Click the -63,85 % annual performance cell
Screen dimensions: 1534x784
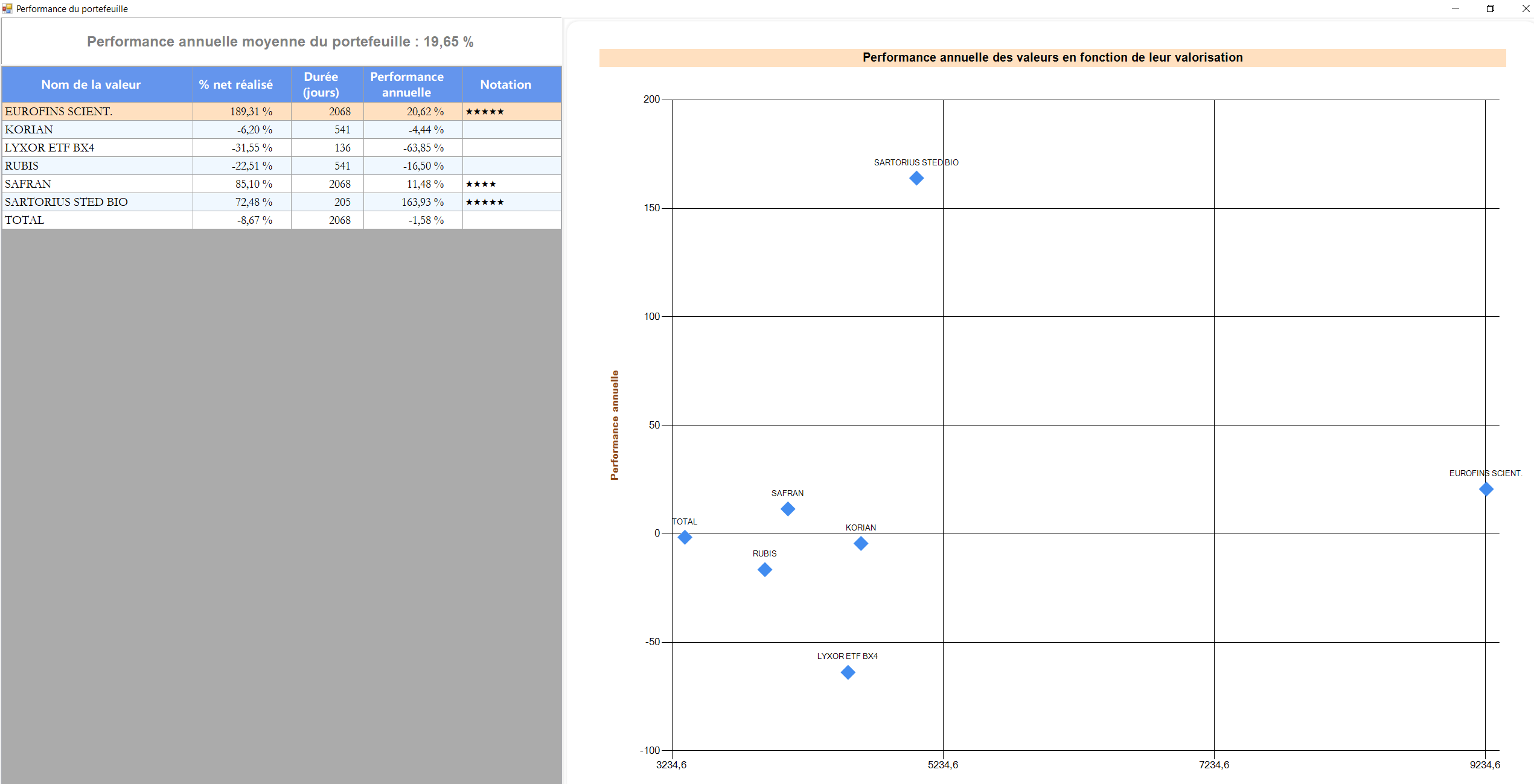(413, 148)
